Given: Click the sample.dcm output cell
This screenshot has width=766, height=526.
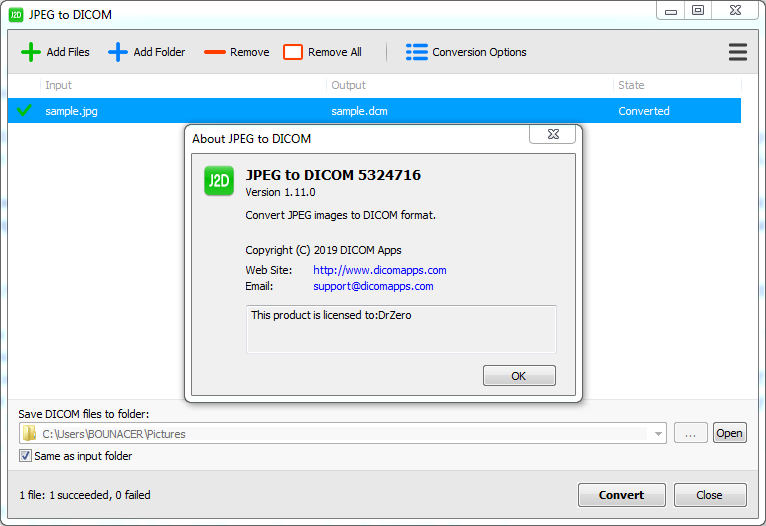Looking at the screenshot, I should tap(359, 111).
